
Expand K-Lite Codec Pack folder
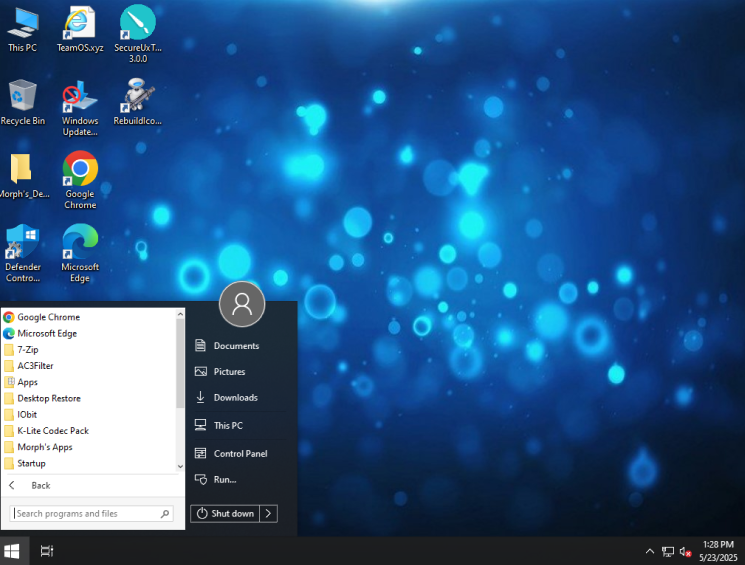[x=88, y=431]
